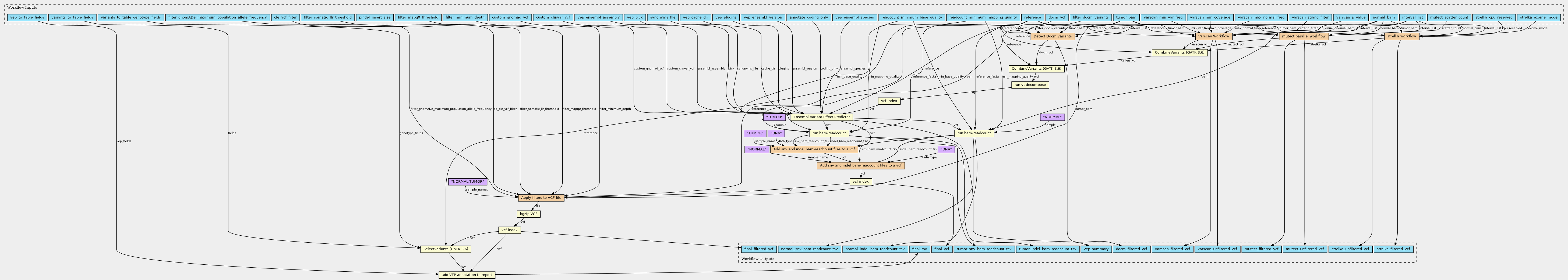Click the Varscan Workflow step node
1568x280 pixels.
click(x=1213, y=37)
